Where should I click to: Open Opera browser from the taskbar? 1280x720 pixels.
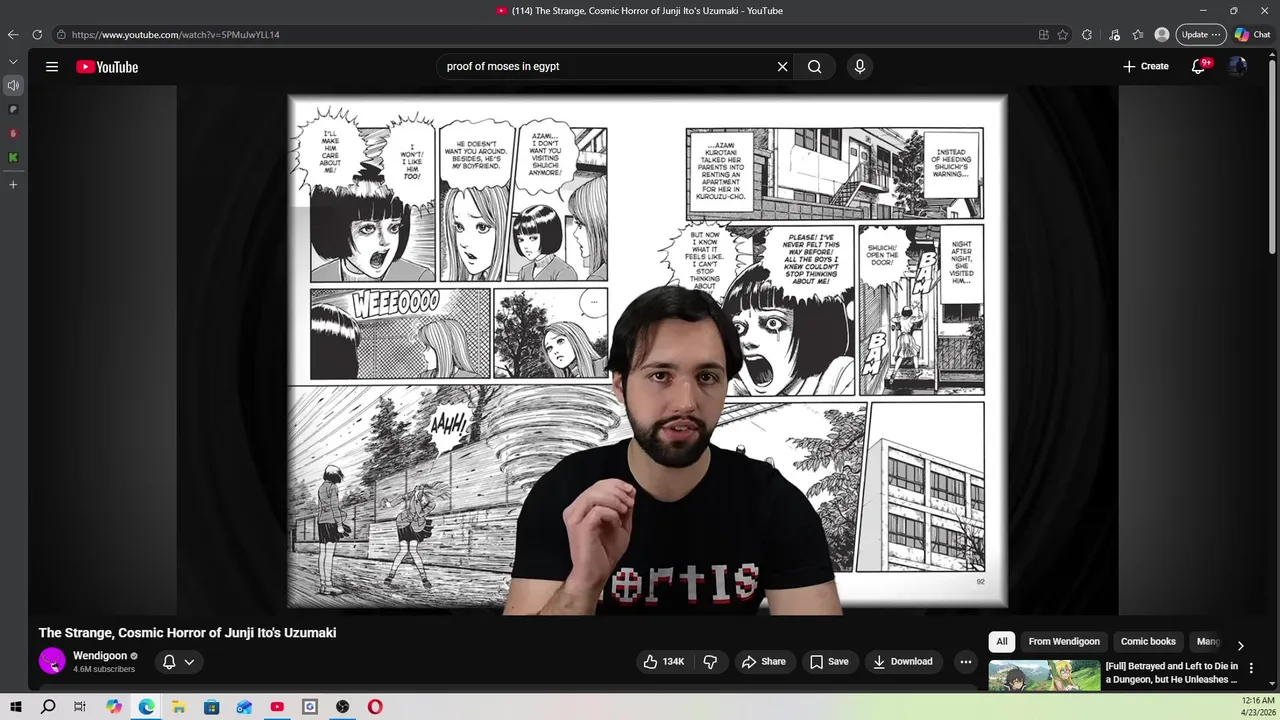click(x=375, y=707)
